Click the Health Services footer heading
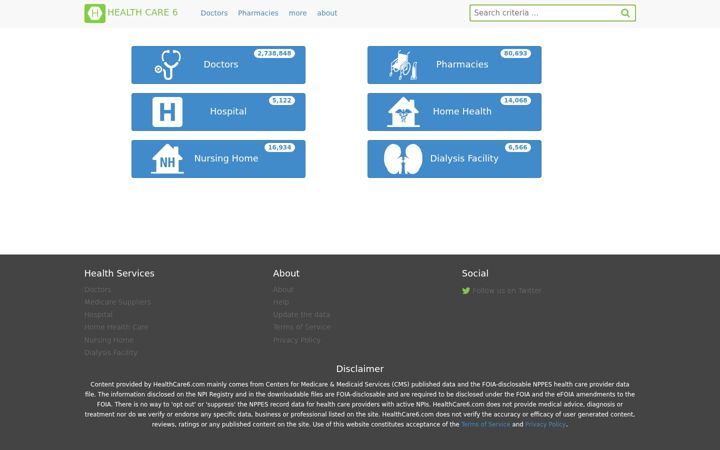720x450 pixels. 119,273
